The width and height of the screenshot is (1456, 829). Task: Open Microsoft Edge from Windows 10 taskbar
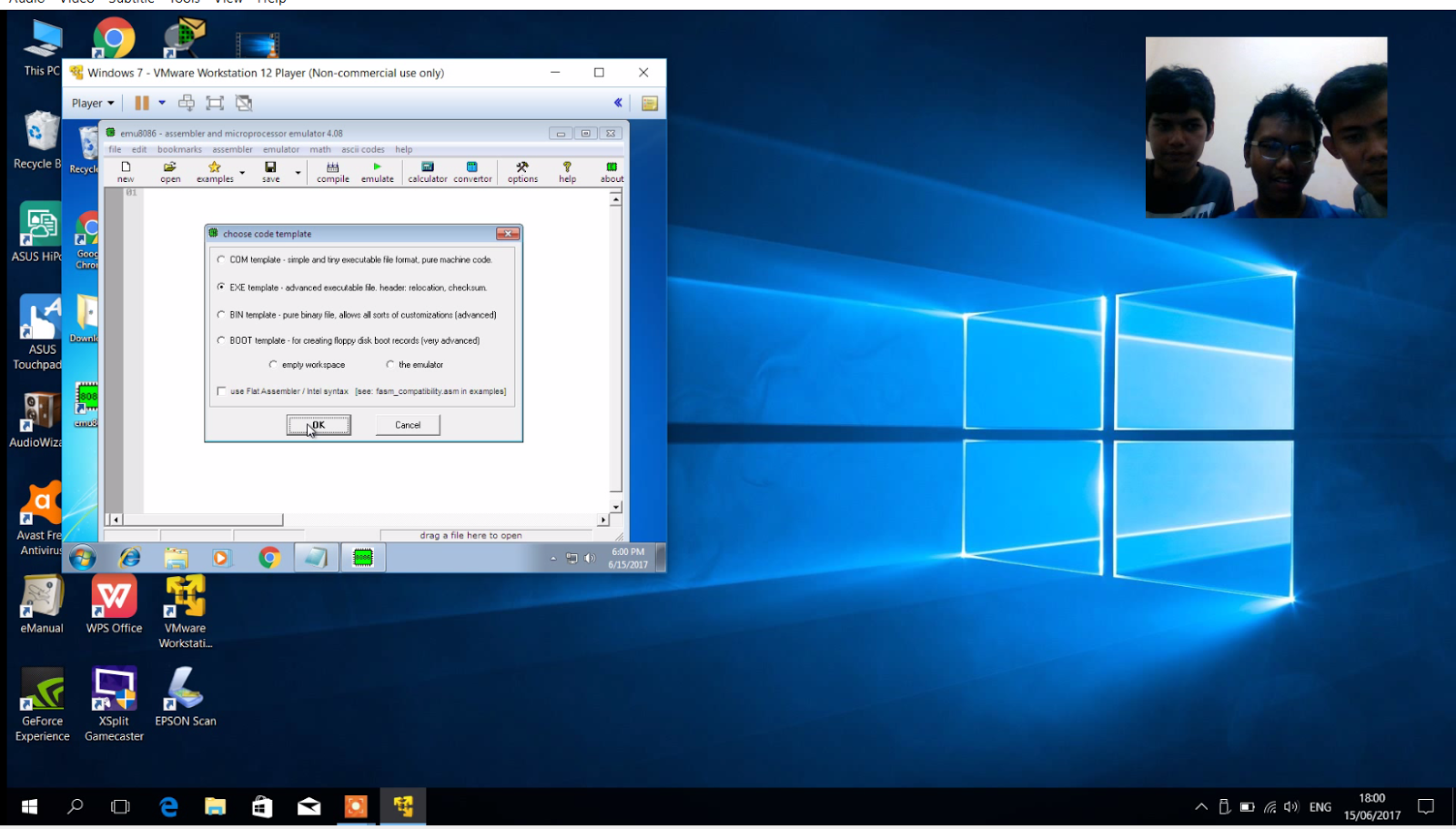pyautogui.click(x=168, y=806)
